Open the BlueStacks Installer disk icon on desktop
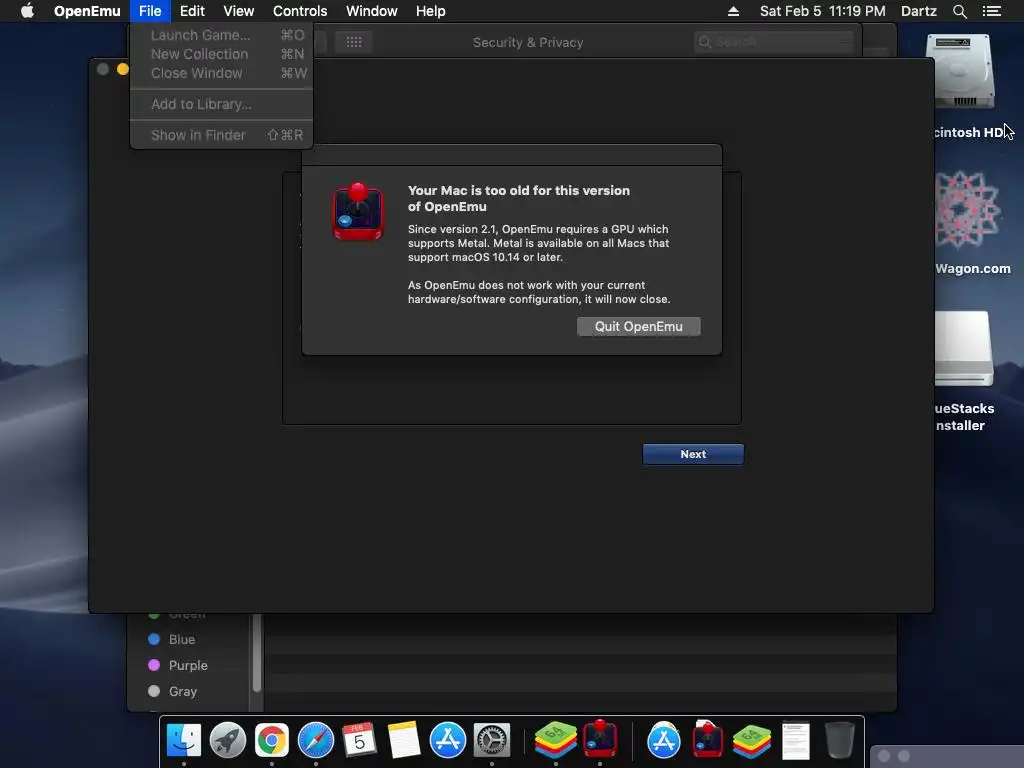 964,350
